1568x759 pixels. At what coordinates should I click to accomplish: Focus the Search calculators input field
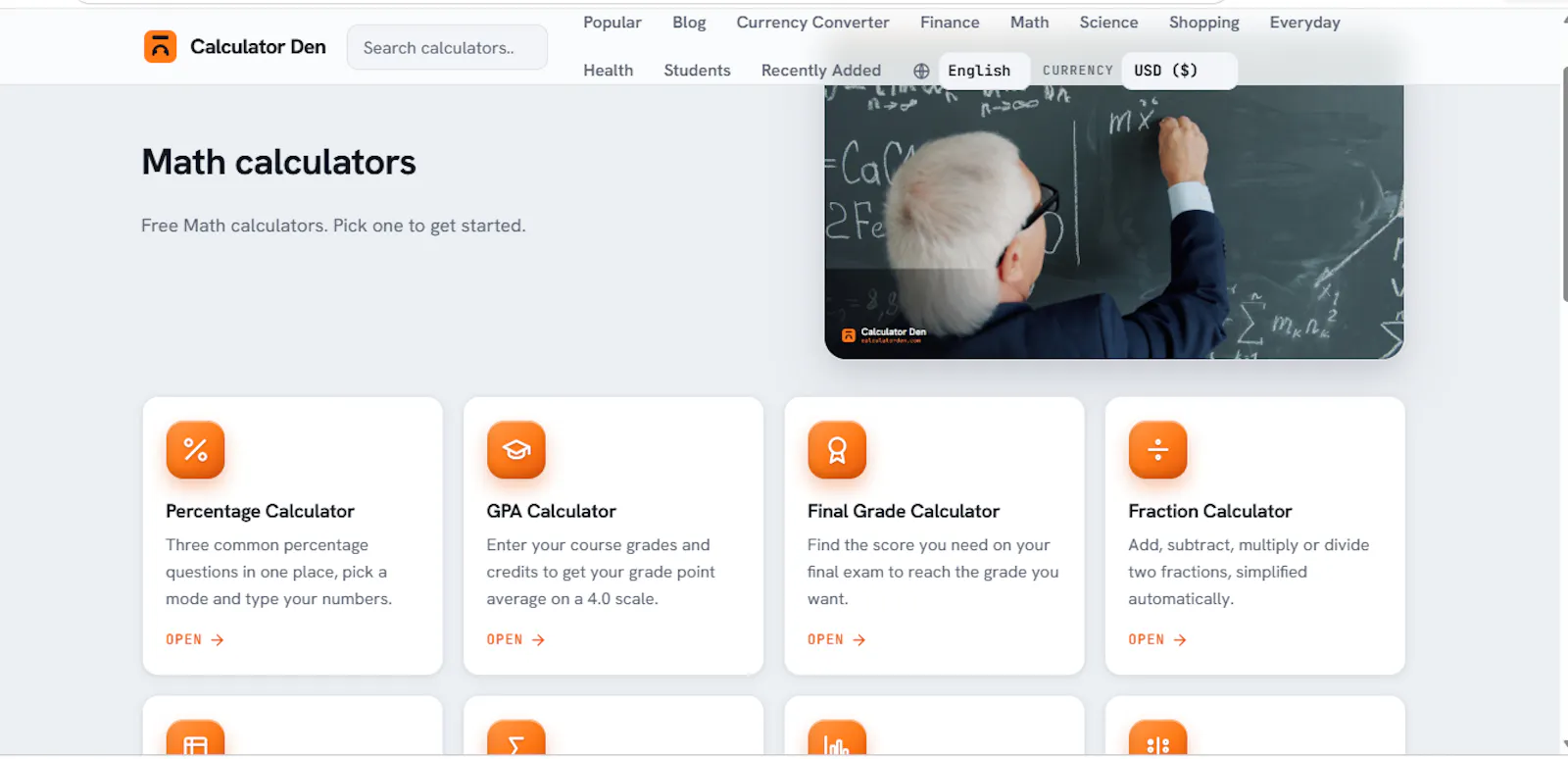pyautogui.click(x=447, y=47)
